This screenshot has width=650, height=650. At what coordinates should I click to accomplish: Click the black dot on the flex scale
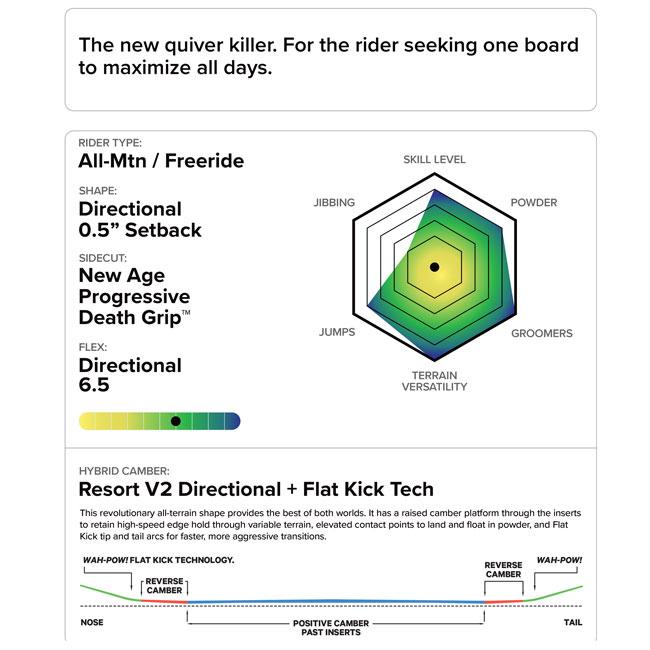coord(176,420)
